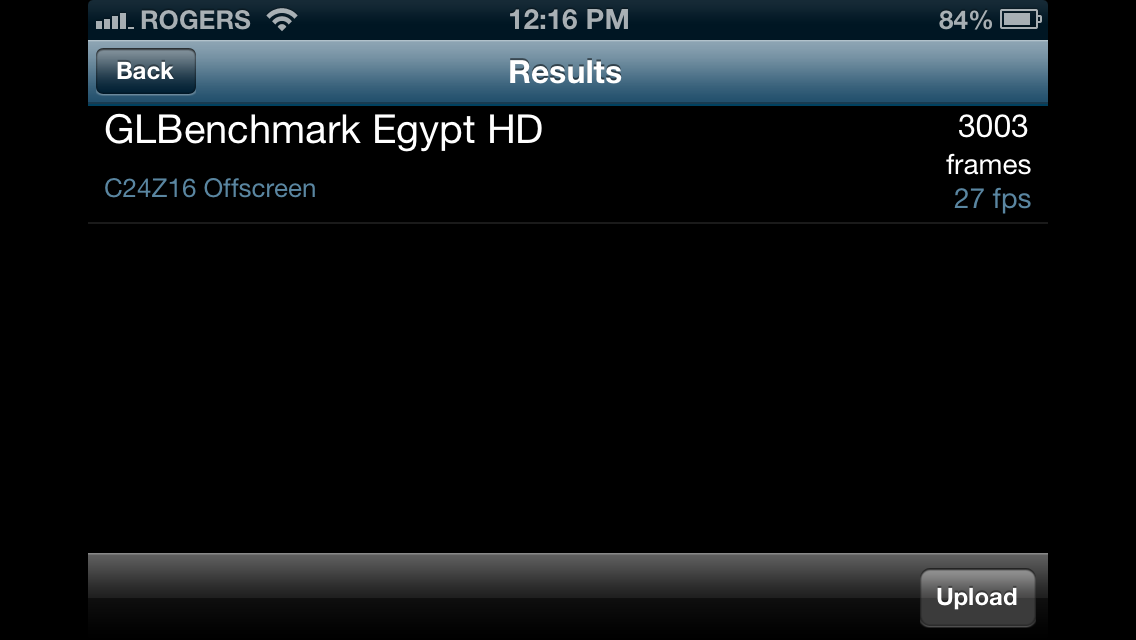Tap the Wi-Fi status icon
Image resolution: width=1136 pixels, height=640 pixels.
(282, 20)
